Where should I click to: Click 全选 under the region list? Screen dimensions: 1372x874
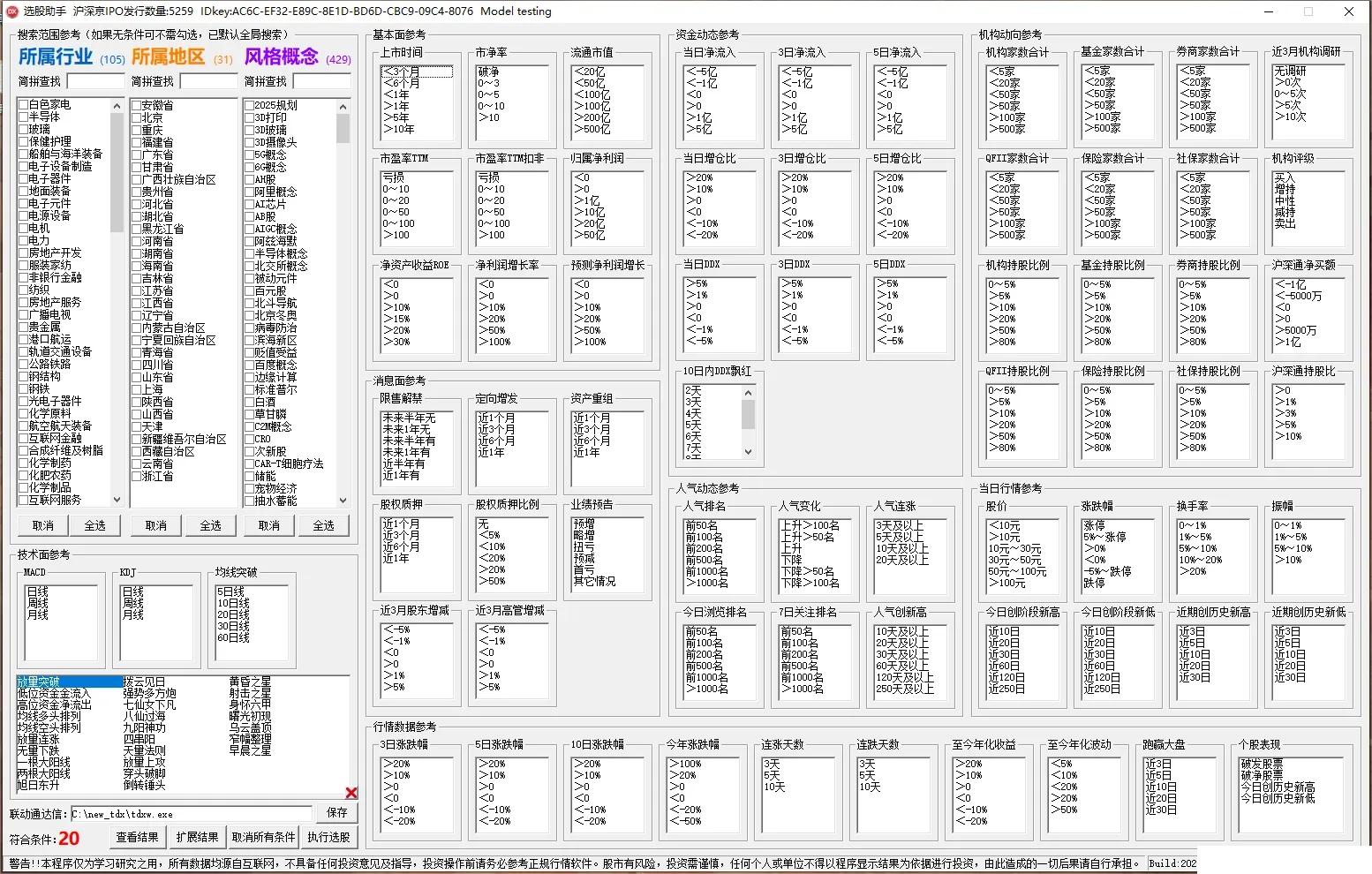pos(210,525)
